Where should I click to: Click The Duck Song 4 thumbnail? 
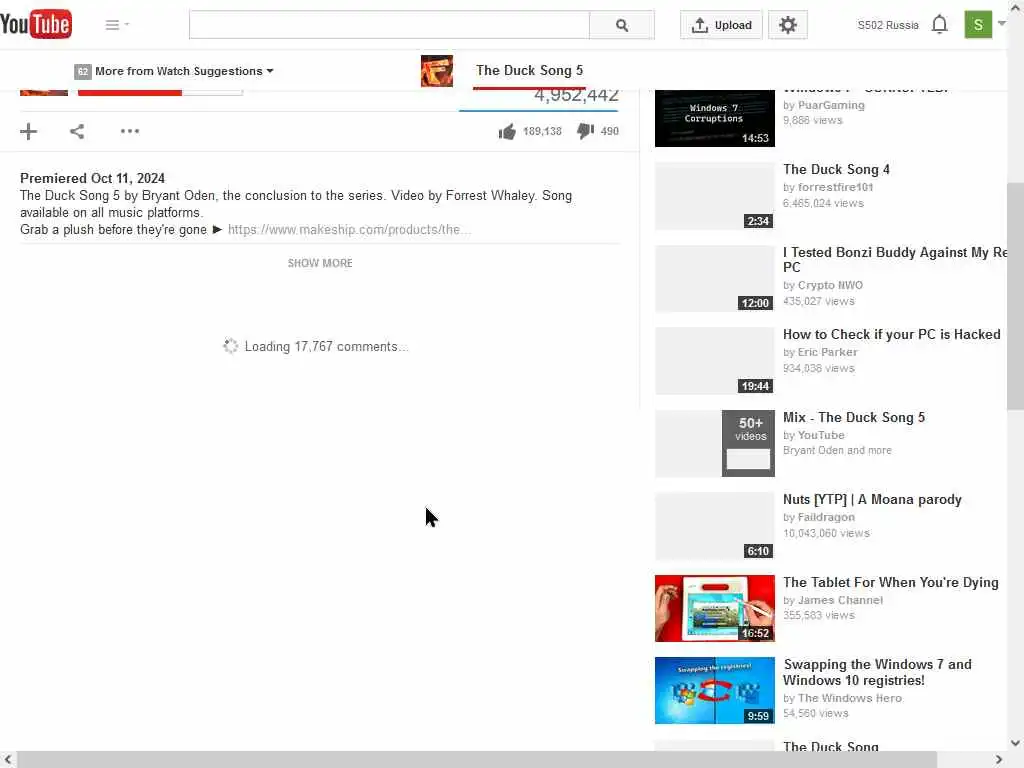click(x=714, y=195)
